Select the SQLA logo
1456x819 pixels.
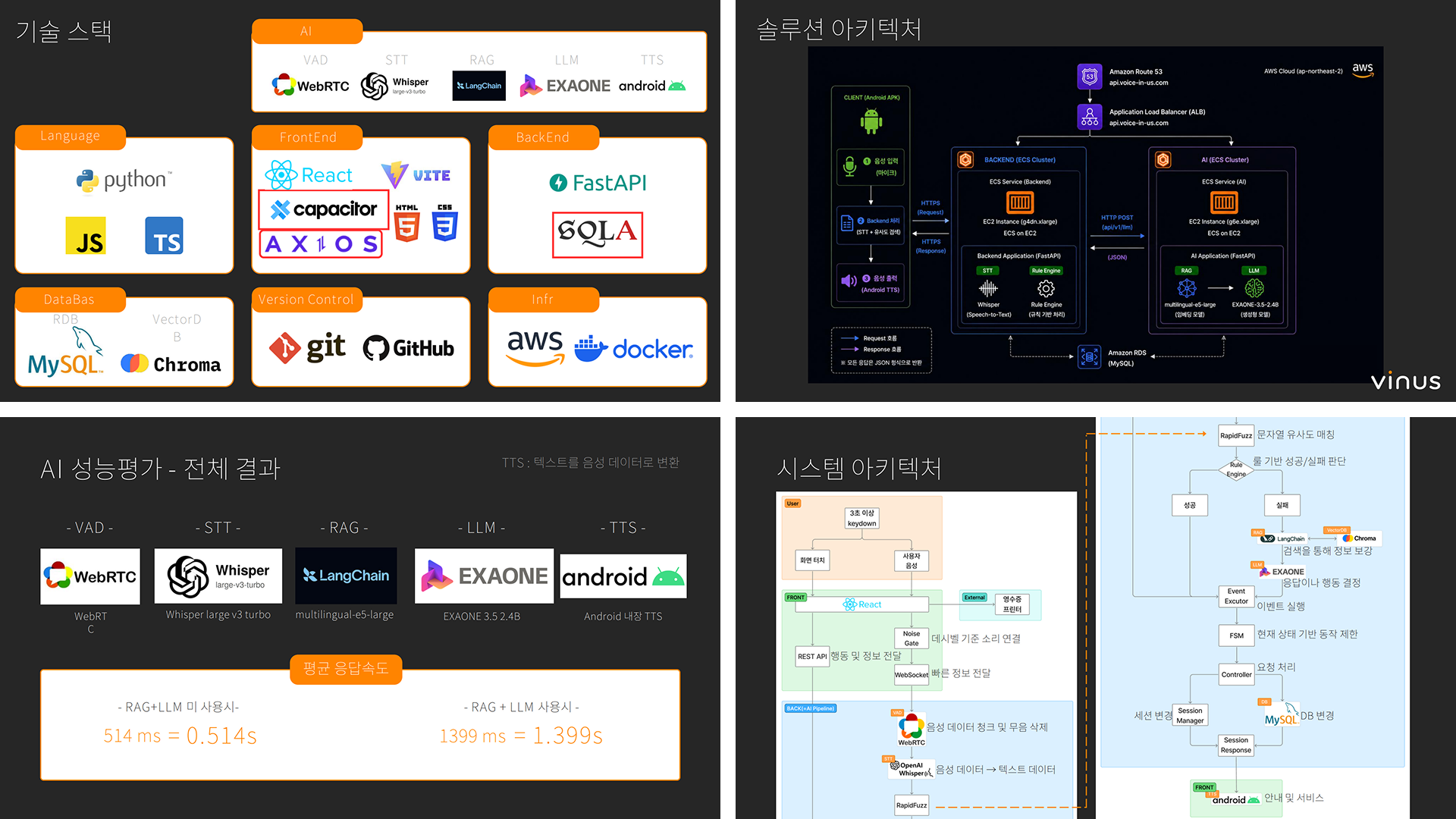pyautogui.click(x=598, y=235)
